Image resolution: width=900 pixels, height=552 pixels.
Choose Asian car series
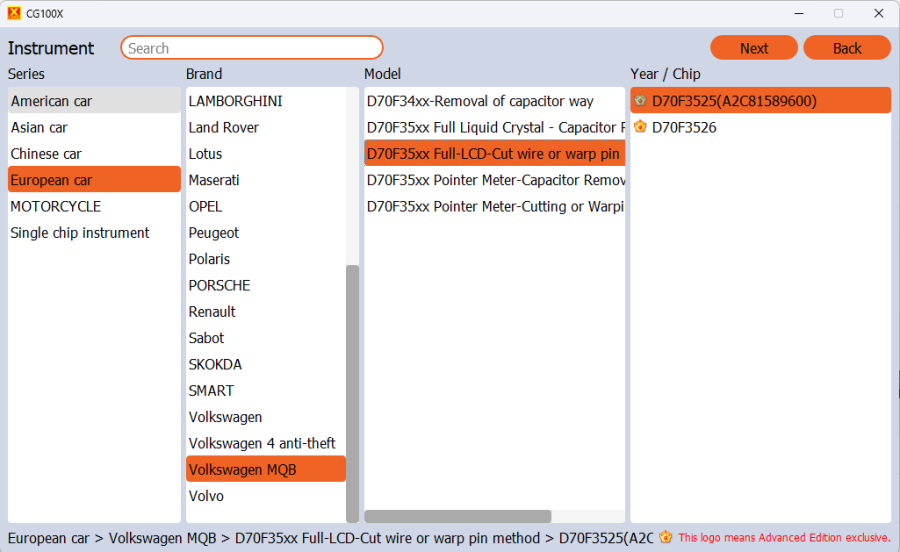pos(39,127)
